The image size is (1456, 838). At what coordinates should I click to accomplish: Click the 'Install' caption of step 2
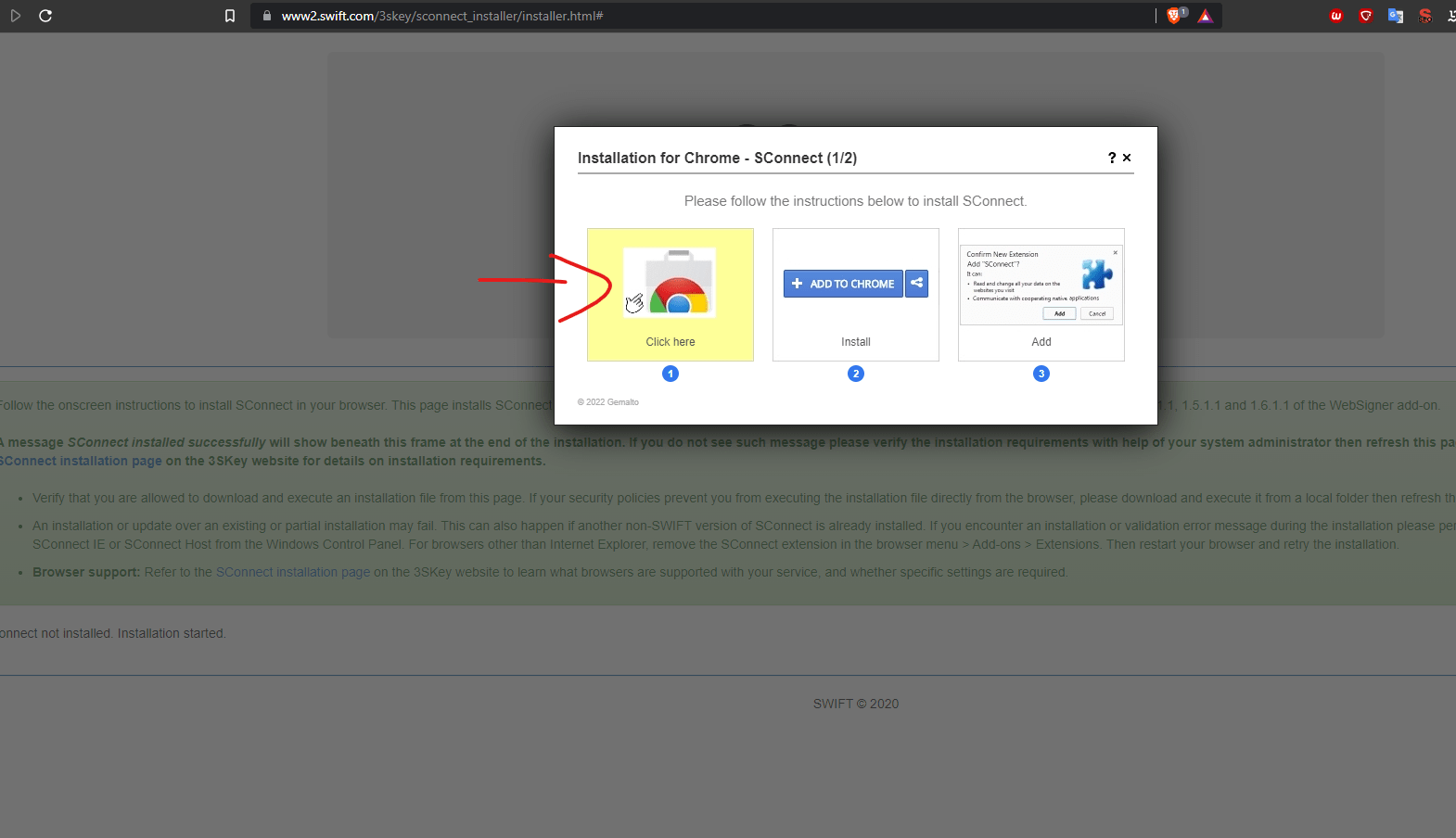point(856,342)
